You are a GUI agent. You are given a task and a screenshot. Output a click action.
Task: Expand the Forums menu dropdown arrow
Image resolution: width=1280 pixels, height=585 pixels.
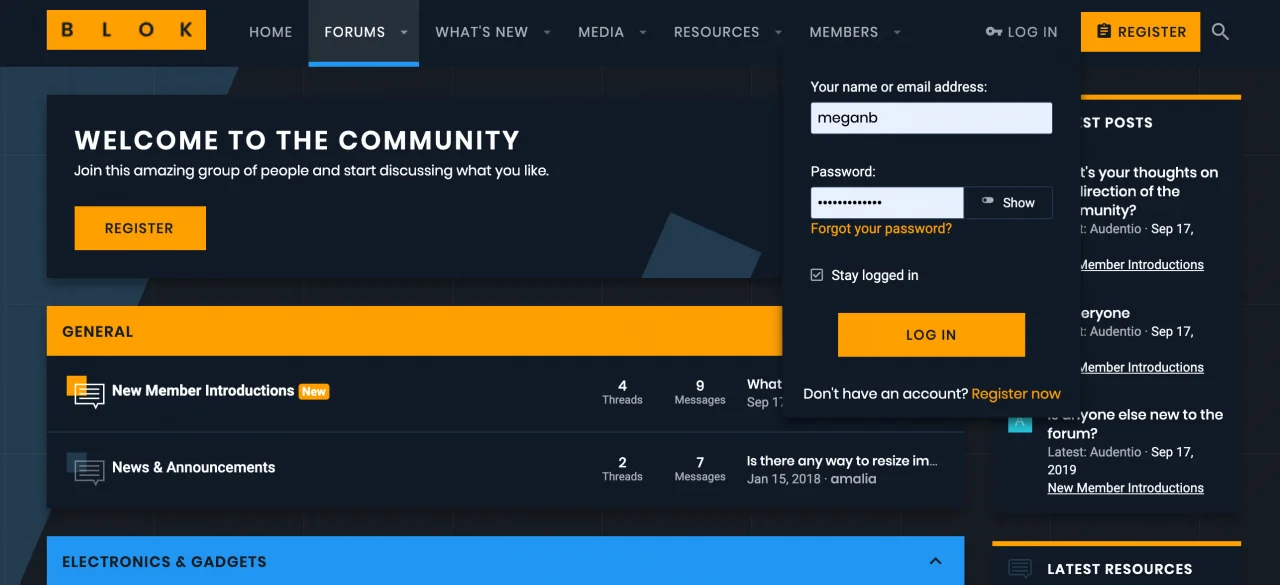404,32
